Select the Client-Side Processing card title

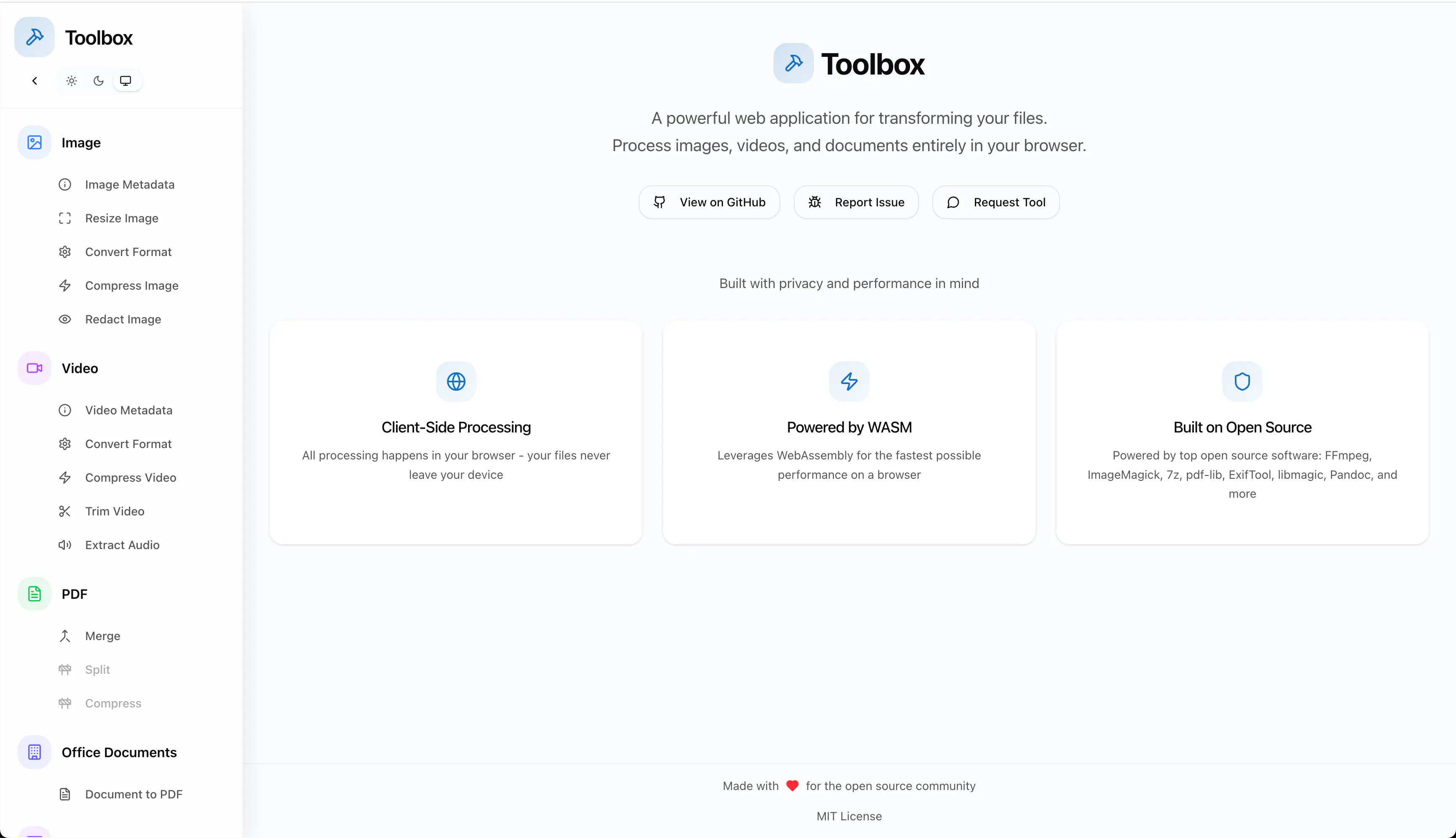click(x=456, y=427)
